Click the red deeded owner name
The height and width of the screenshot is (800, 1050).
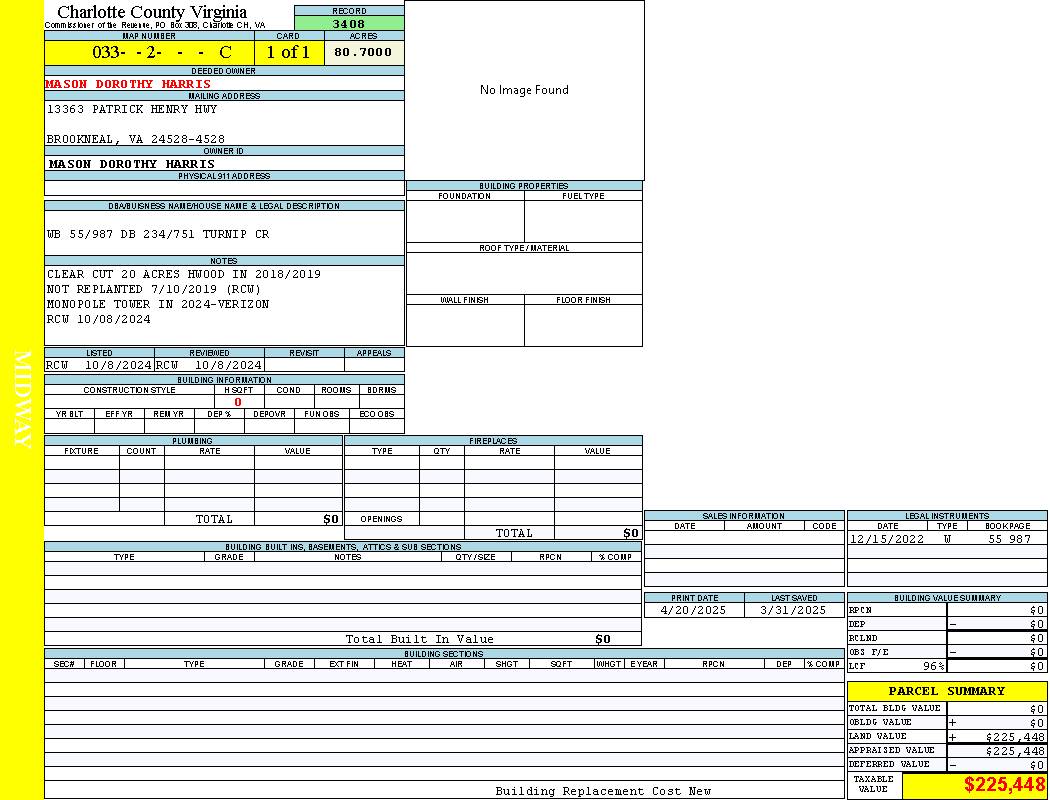click(128, 84)
